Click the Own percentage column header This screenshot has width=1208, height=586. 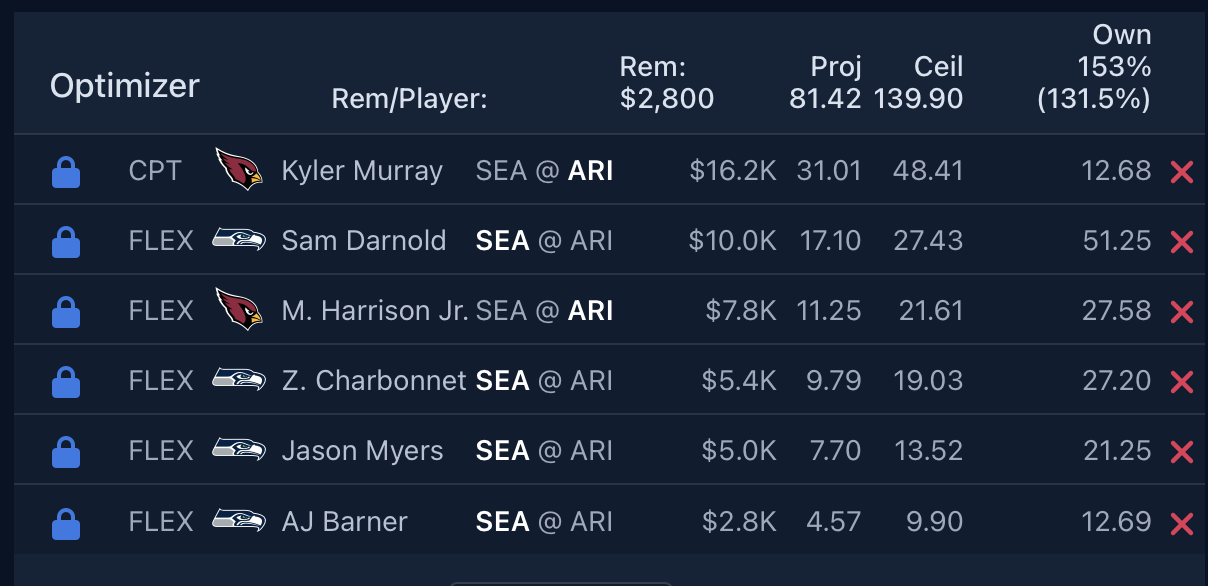(x=1122, y=36)
